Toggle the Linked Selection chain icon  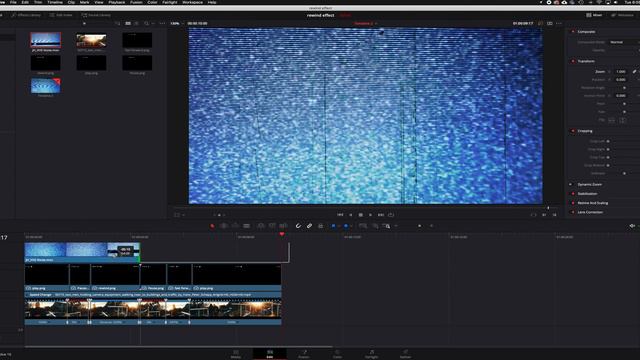point(309,226)
